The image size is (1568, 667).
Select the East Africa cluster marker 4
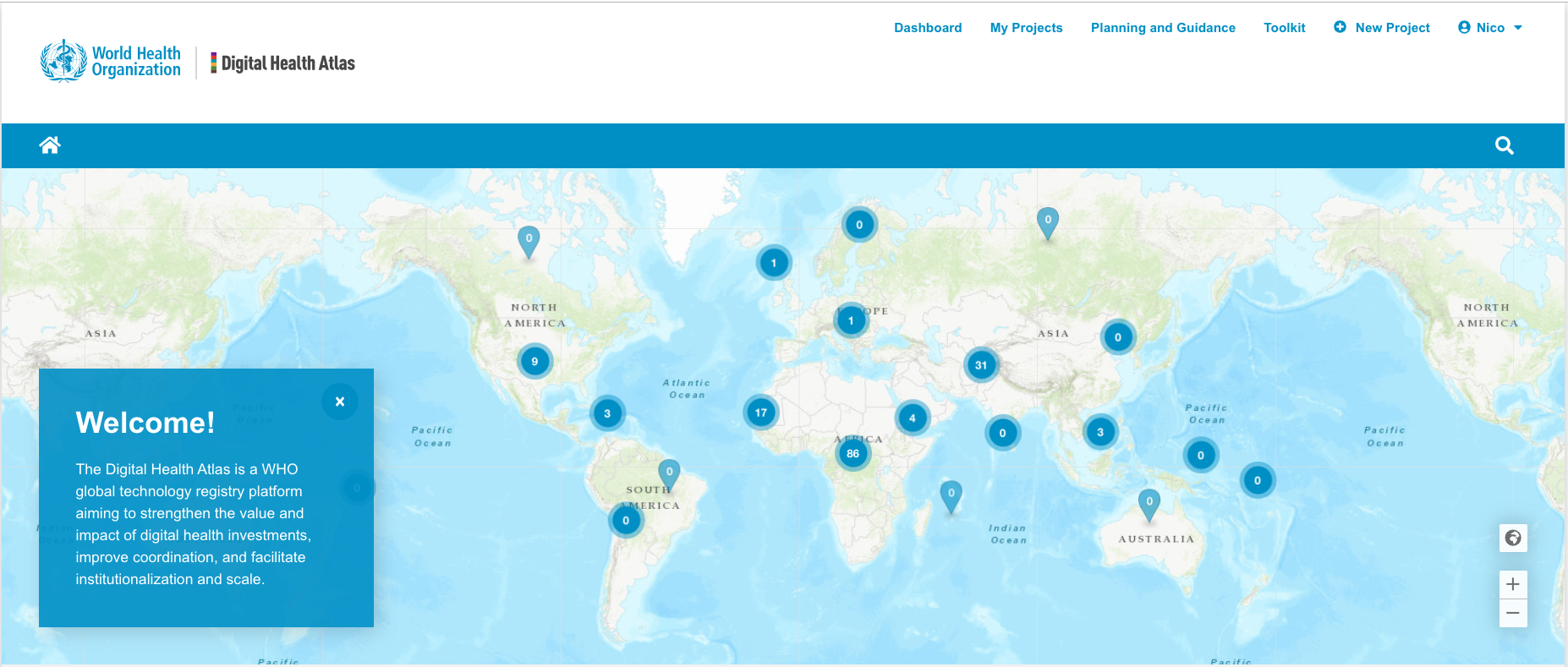coord(913,418)
